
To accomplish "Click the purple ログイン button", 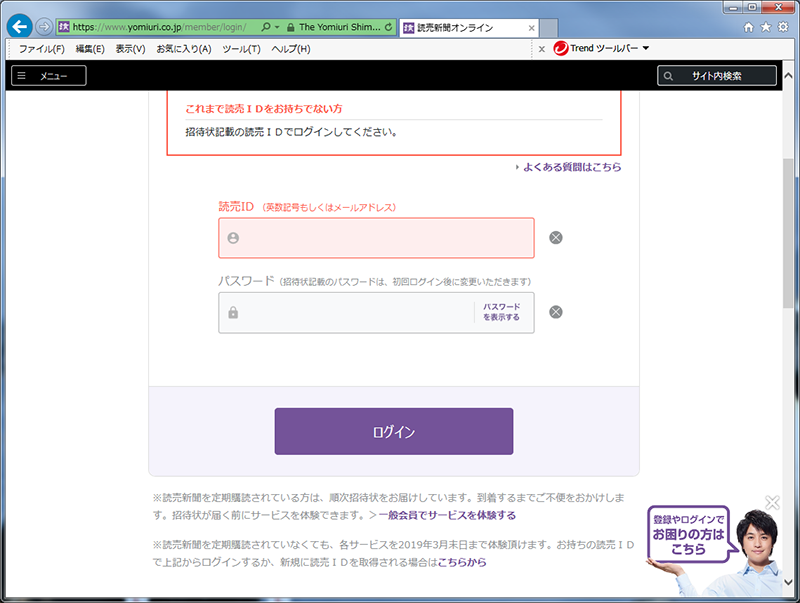I will point(394,431).
